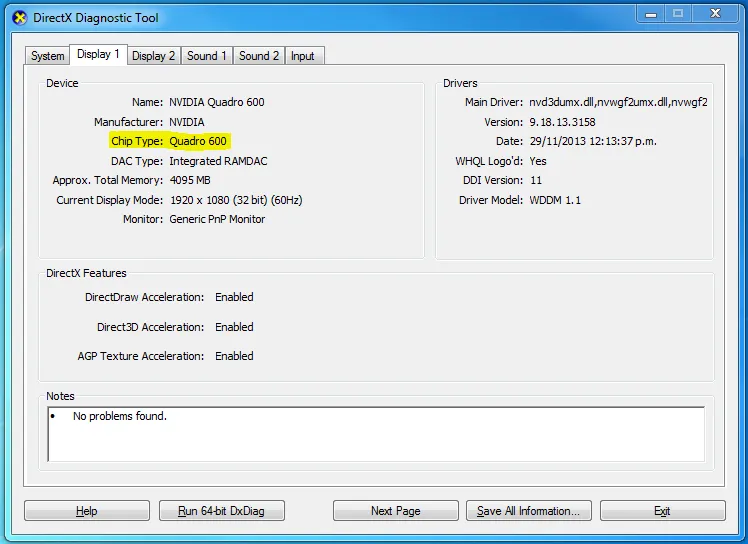Open the Display 2 tab
The height and width of the screenshot is (544, 748).
154,56
